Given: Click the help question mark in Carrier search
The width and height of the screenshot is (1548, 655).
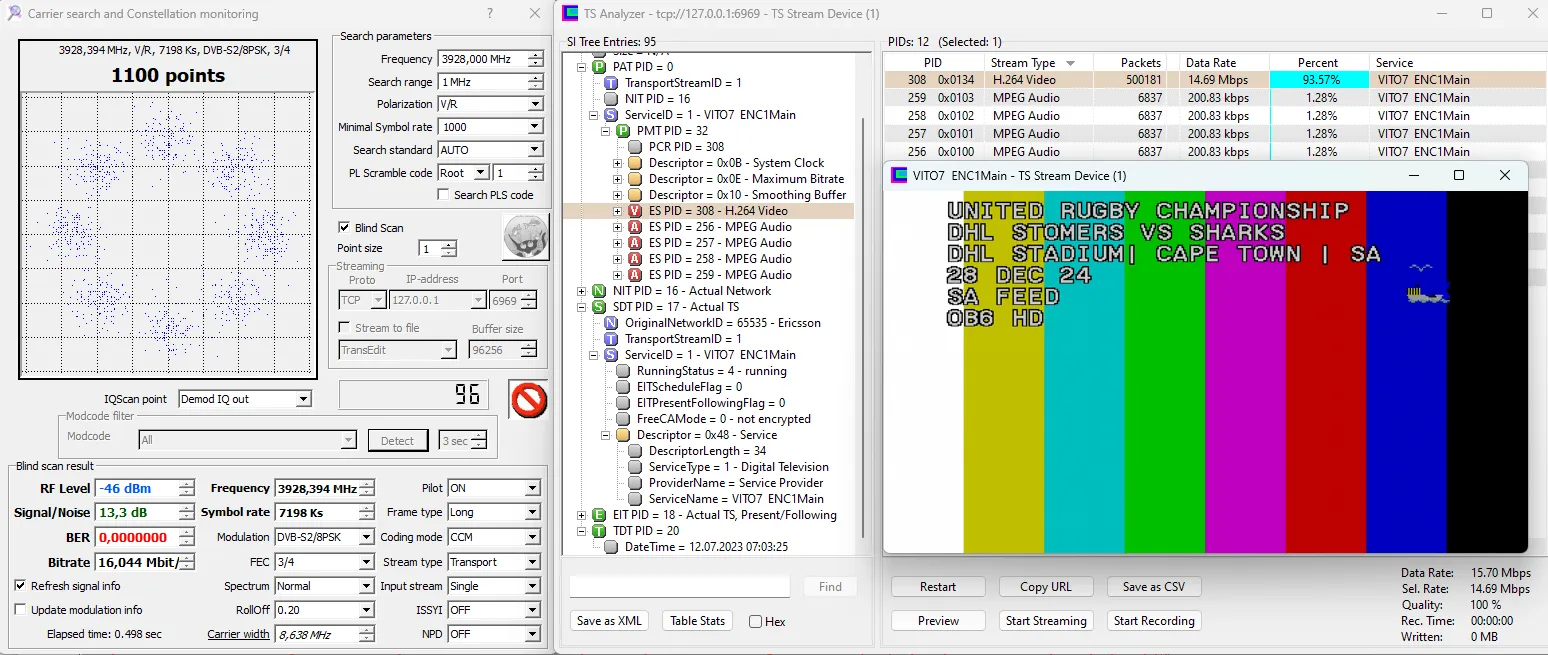Looking at the screenshot, I should coord(489,14).
